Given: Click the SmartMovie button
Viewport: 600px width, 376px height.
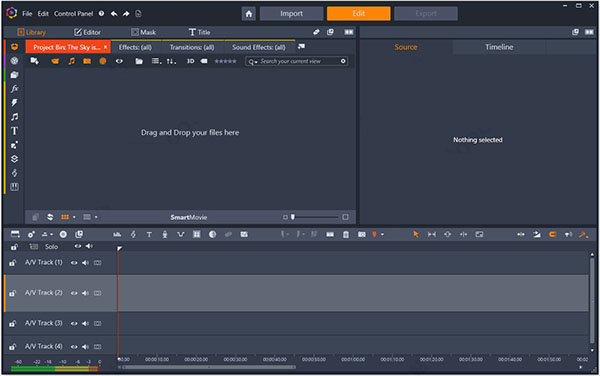Looking at the screenshot, I should (x=189, y=217).
